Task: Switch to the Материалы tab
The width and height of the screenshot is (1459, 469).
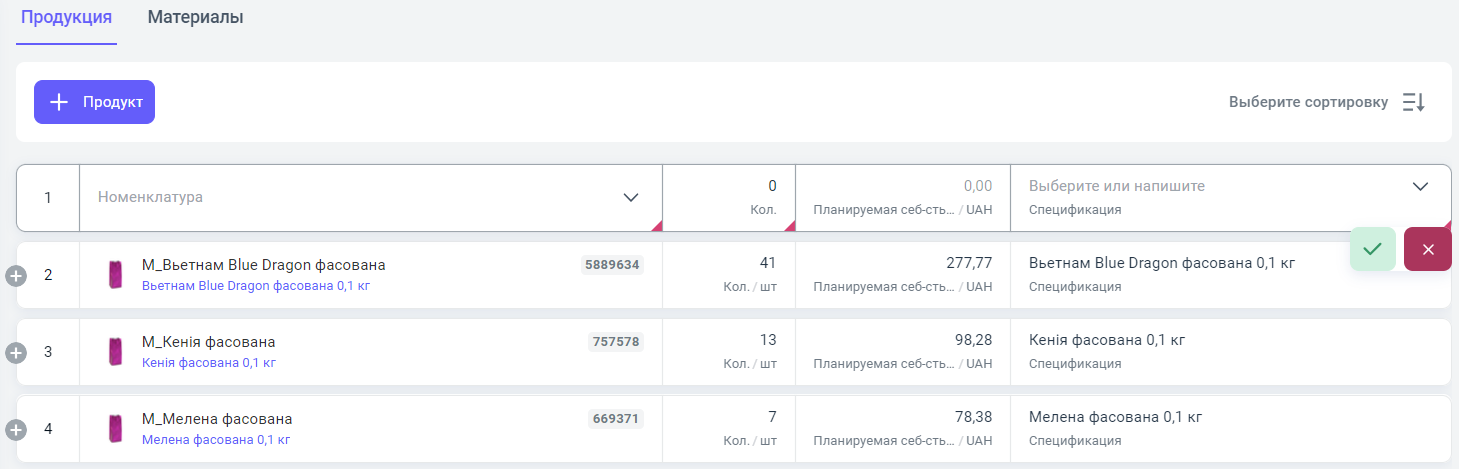Action: coord(195,18)
